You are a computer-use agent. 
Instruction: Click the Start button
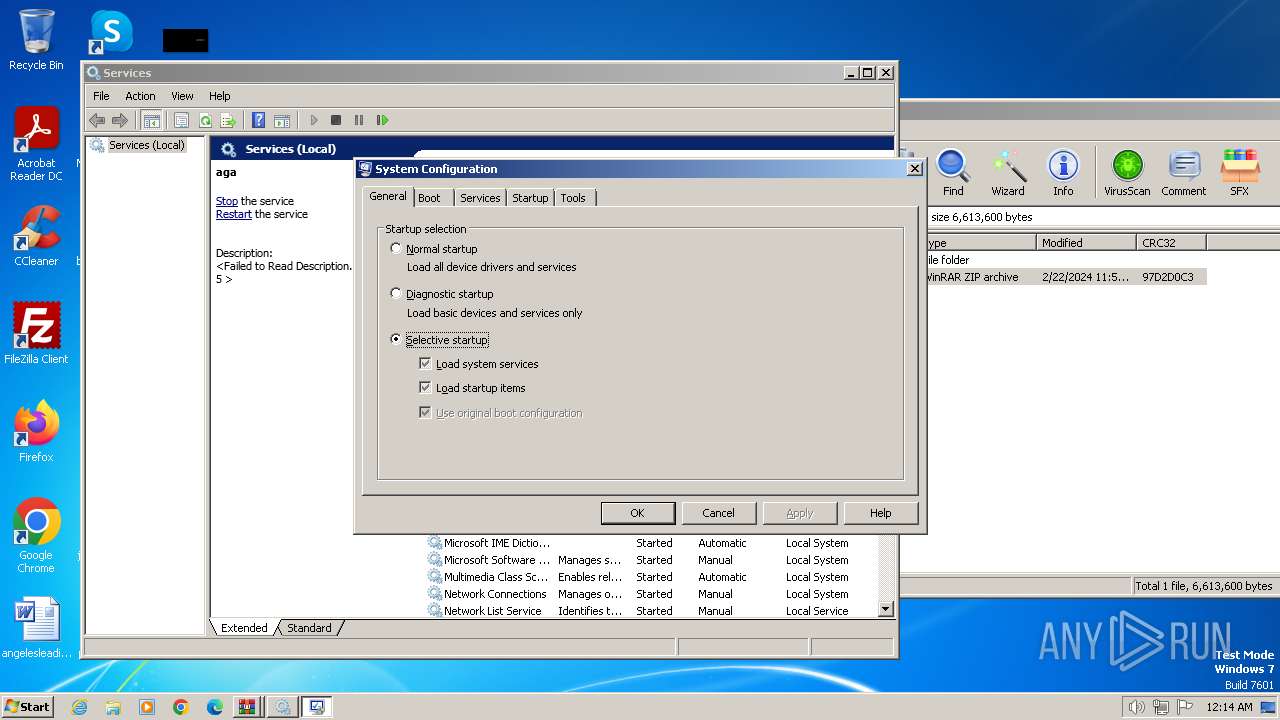click(28, 707)
